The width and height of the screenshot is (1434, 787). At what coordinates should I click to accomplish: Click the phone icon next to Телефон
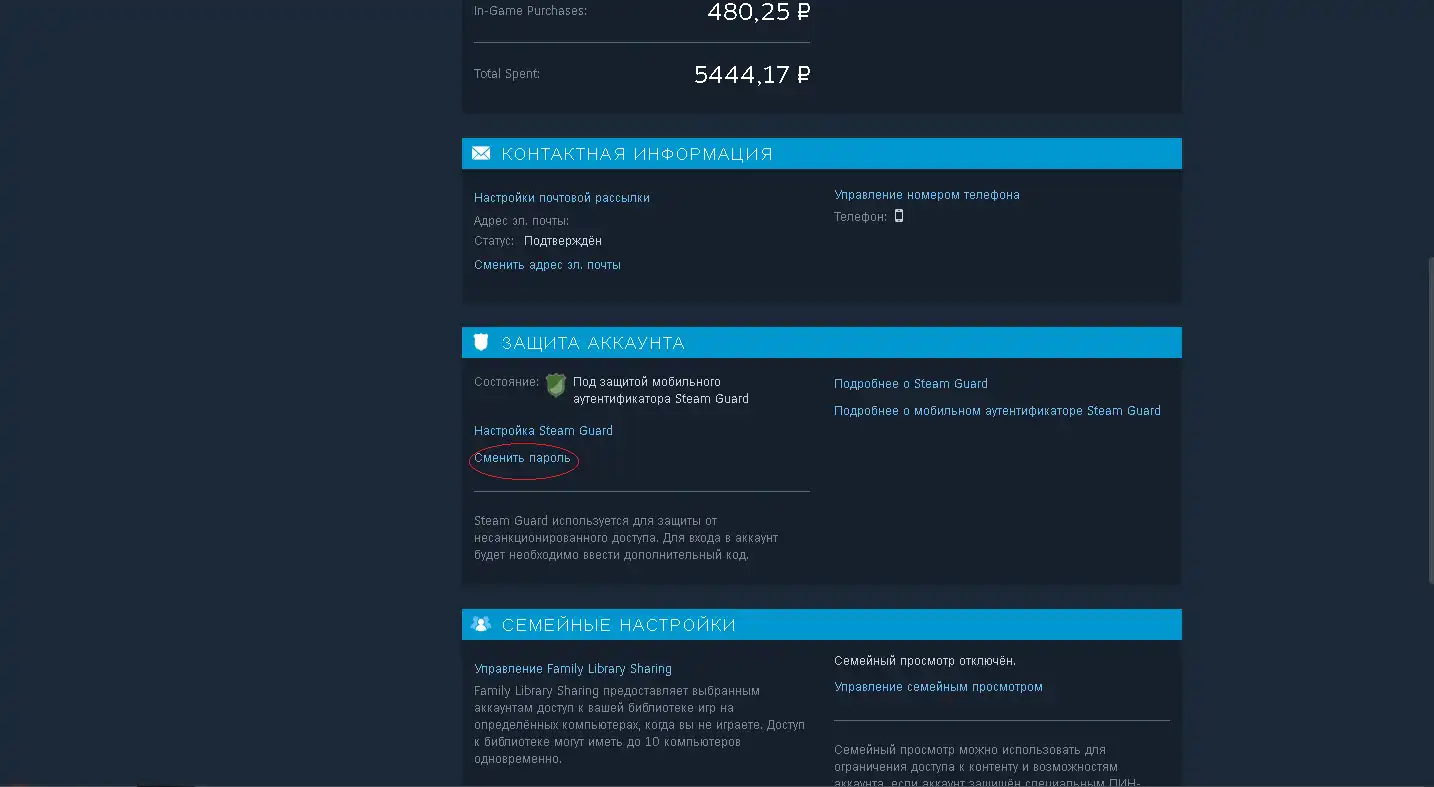click(x=899, y=216)
